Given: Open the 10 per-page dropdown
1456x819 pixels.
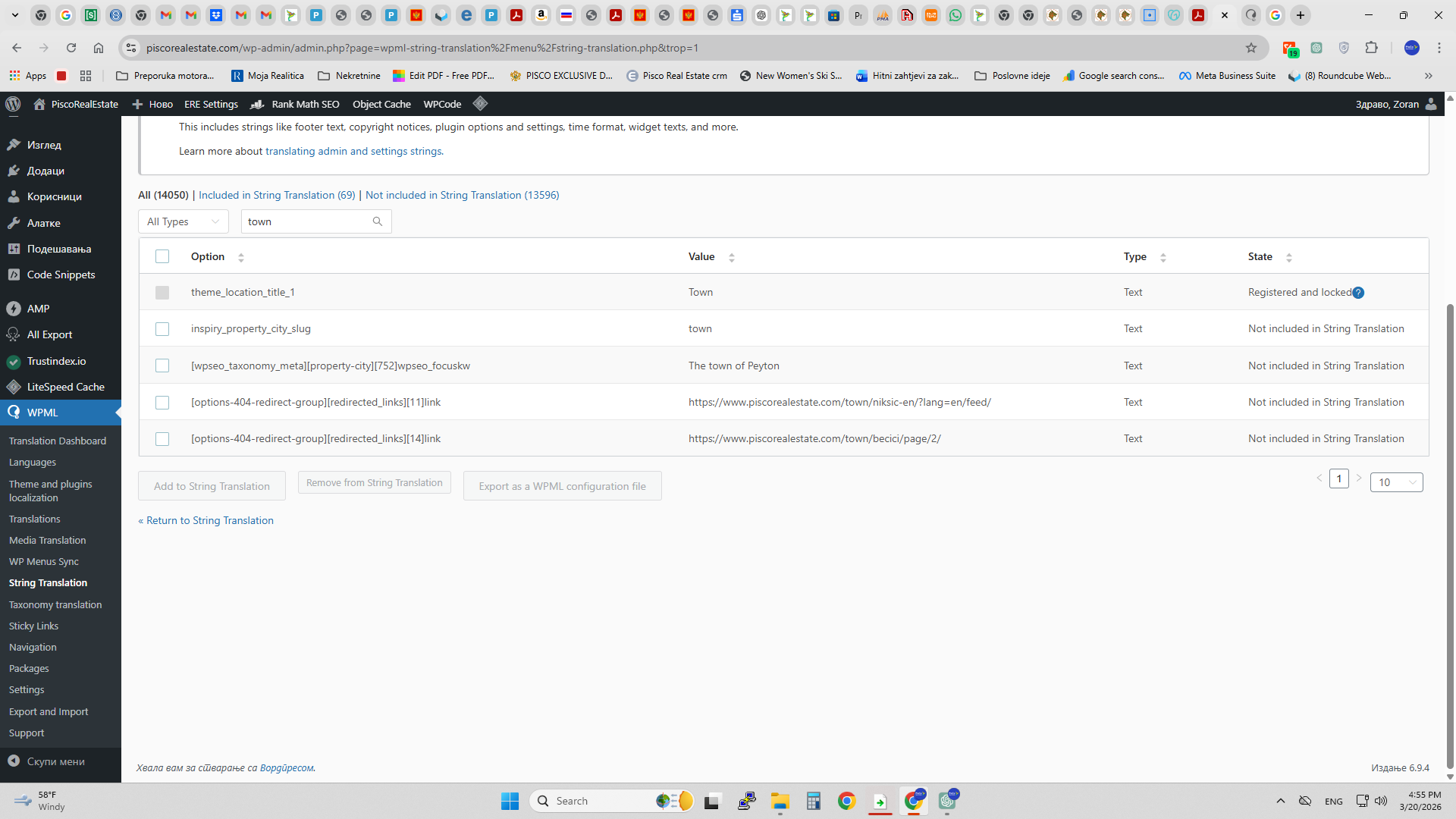Looking at the screenshot, I should point(1396,482).
